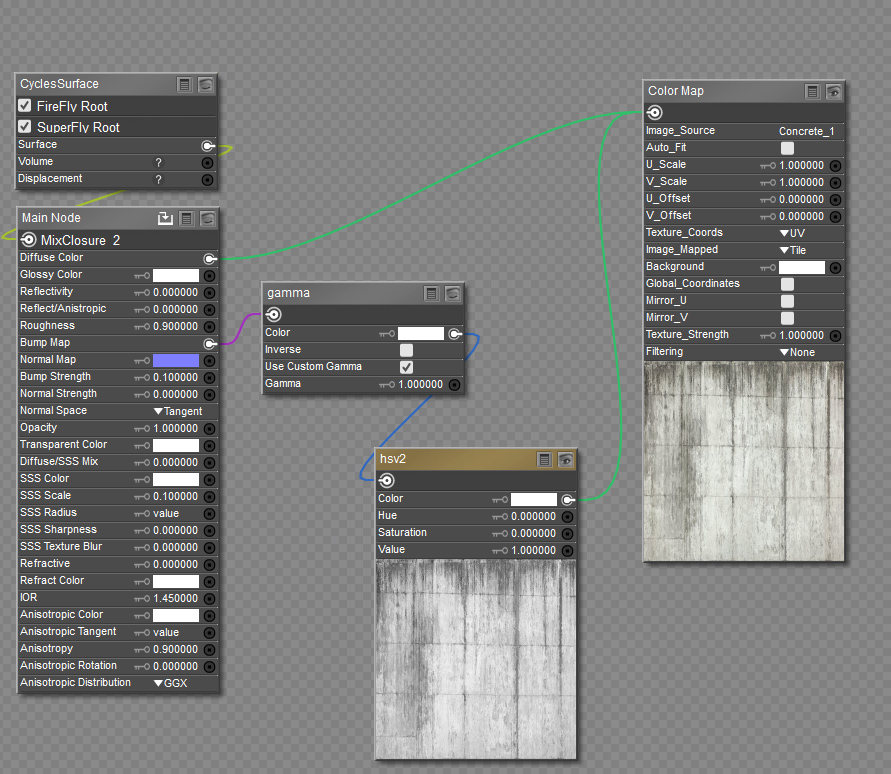This screenshot has height=774, width=891.
Task: Click the IOR value 1.450000
Action: point(175,598)
